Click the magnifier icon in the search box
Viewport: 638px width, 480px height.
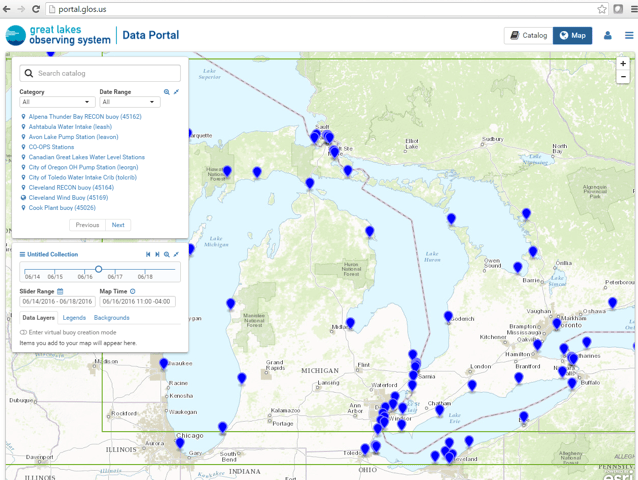click(28, 73)
